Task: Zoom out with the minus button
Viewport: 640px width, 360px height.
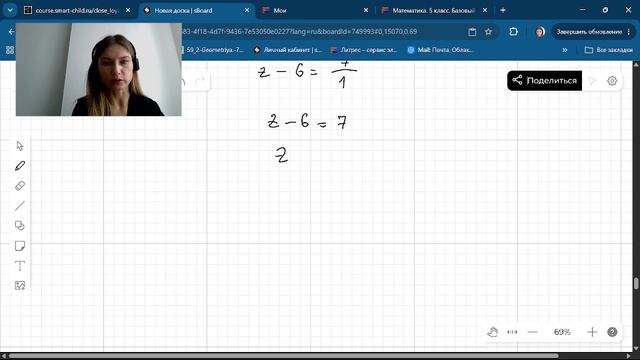Action: [x=532, y=332]
